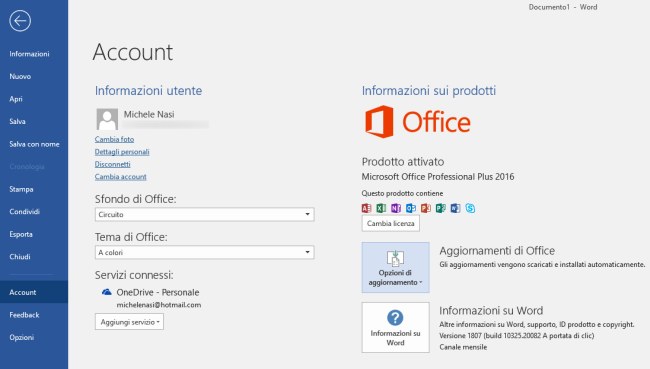Click the Outlook app icon
Viewport: 650px width, 369px height.
click(x=411, y=208)
